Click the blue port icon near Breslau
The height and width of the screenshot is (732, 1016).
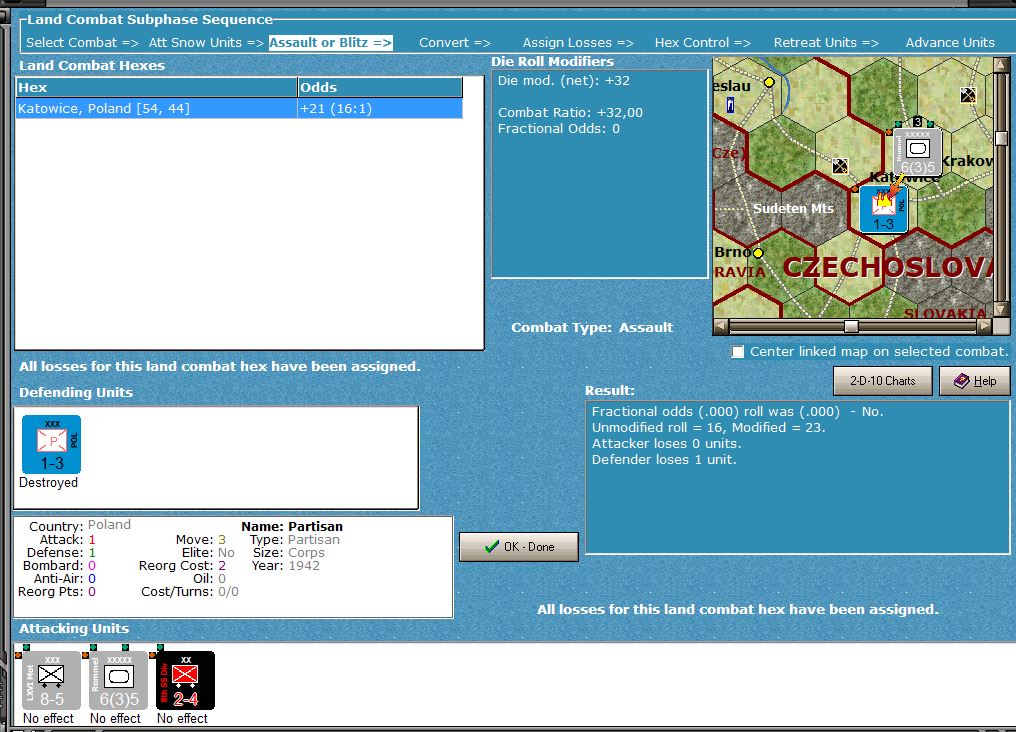tap(730, 105)
